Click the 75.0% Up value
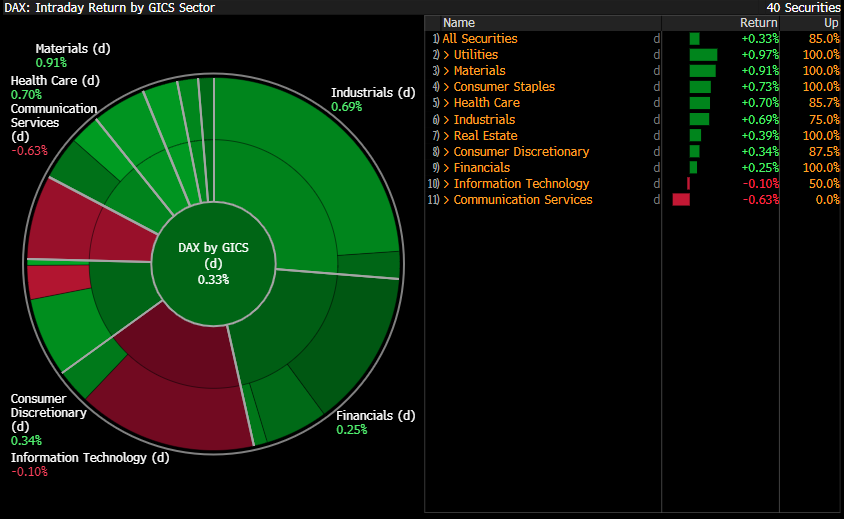This screenshot has width=844, height=519. pyautogui.click(x=824, y=120)
